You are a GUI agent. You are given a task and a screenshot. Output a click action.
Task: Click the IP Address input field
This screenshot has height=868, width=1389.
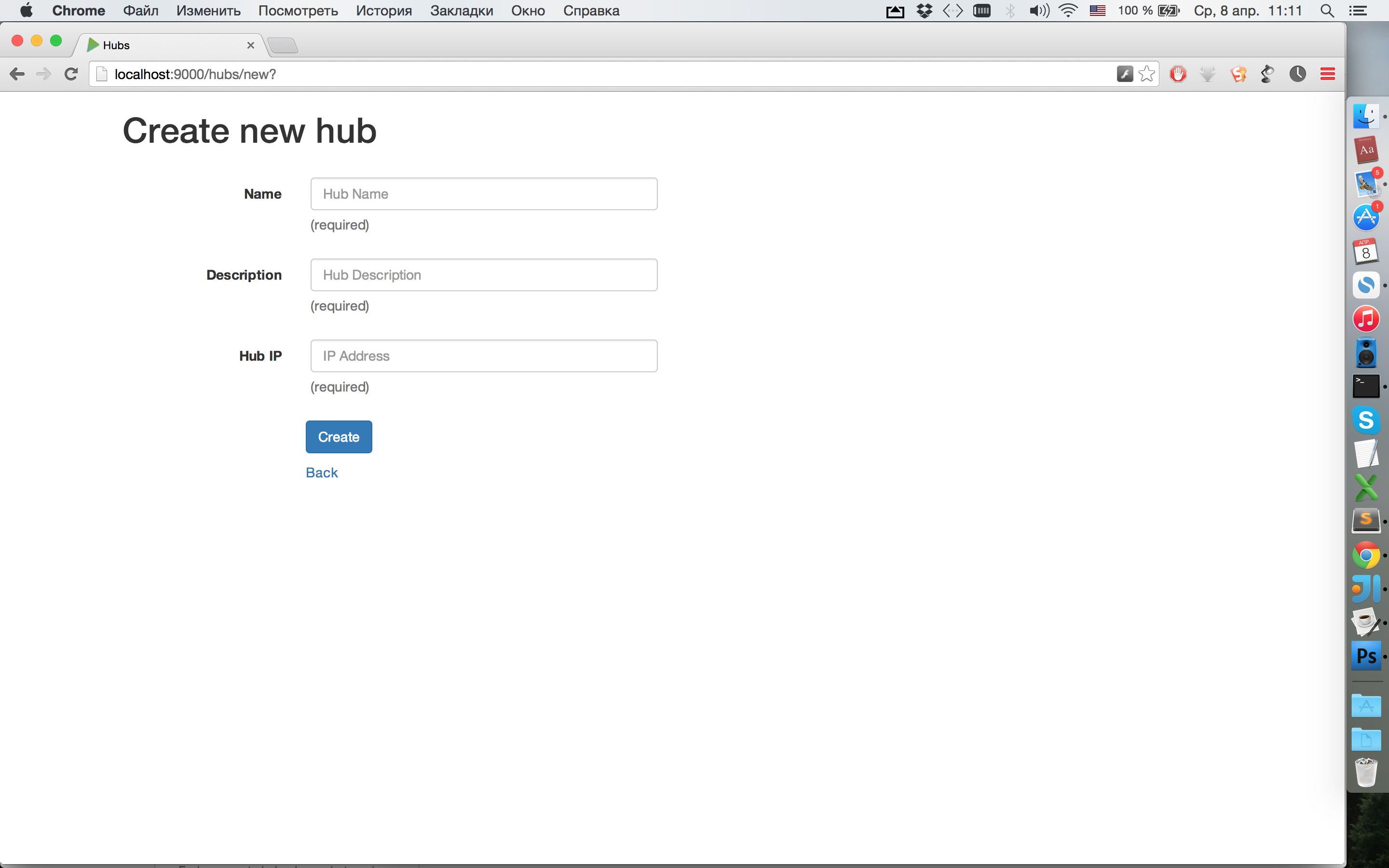483,356
